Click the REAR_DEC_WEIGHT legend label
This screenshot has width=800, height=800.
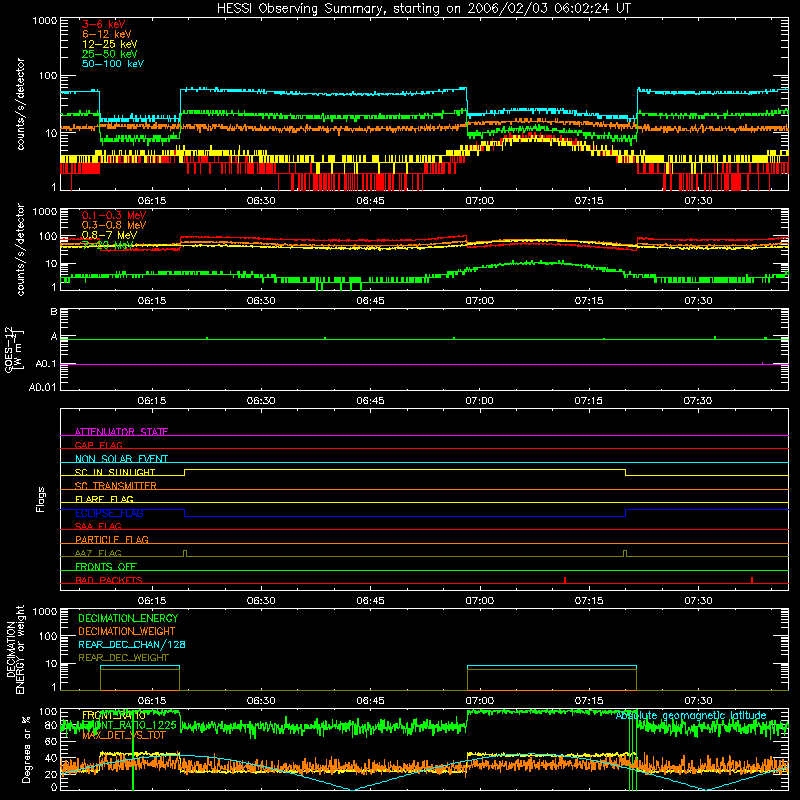tap(123, 658)
